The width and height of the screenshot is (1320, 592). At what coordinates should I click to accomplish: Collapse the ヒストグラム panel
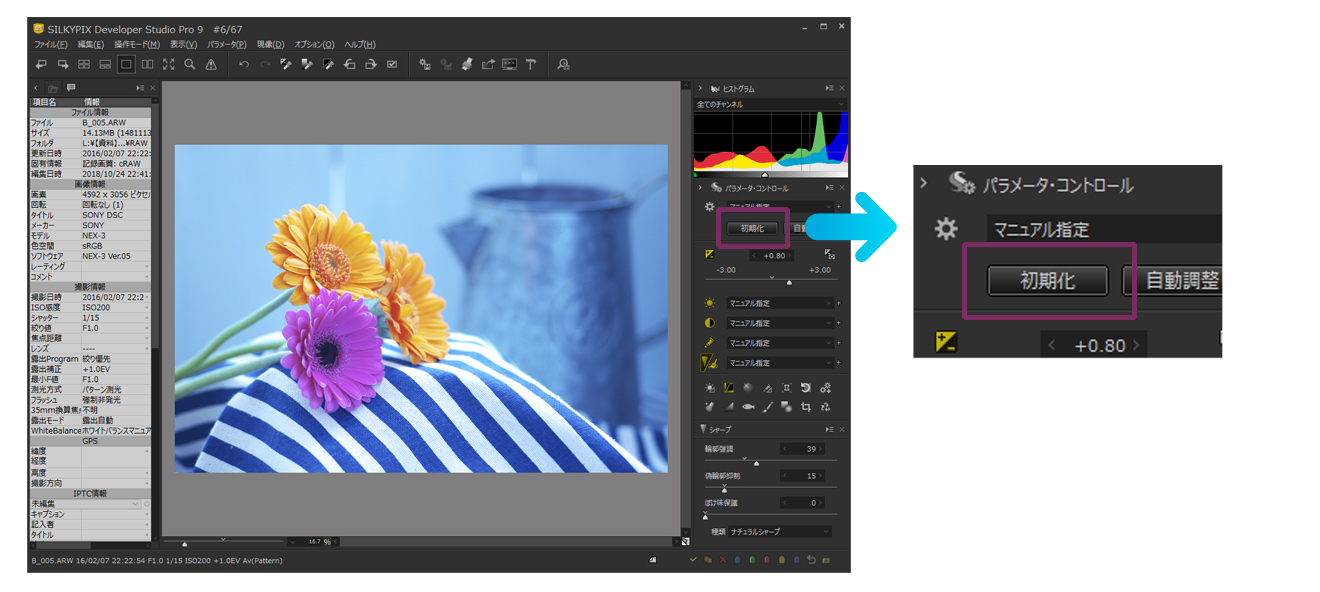click(x=700, y=89)
